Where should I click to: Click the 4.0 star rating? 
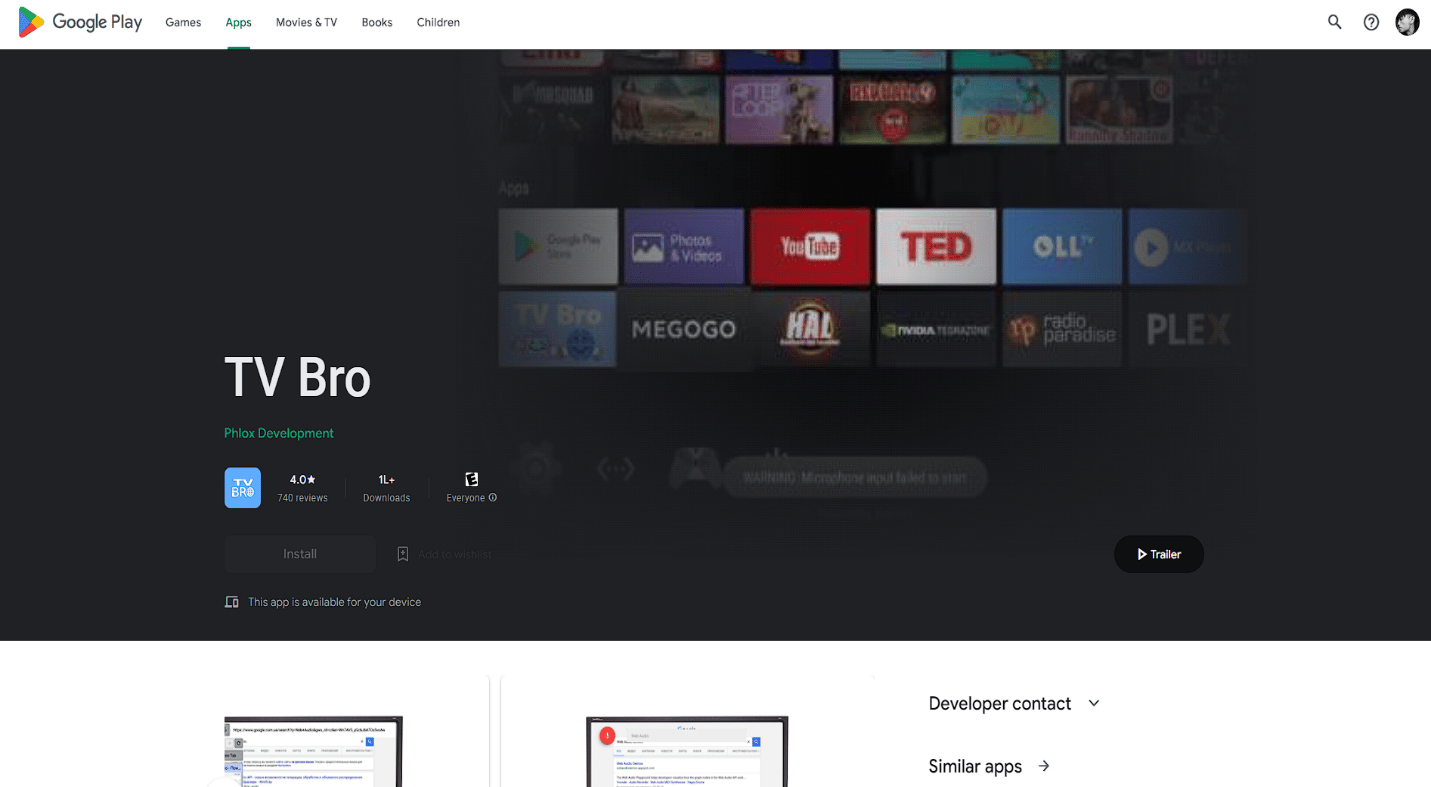pos(303,480)
